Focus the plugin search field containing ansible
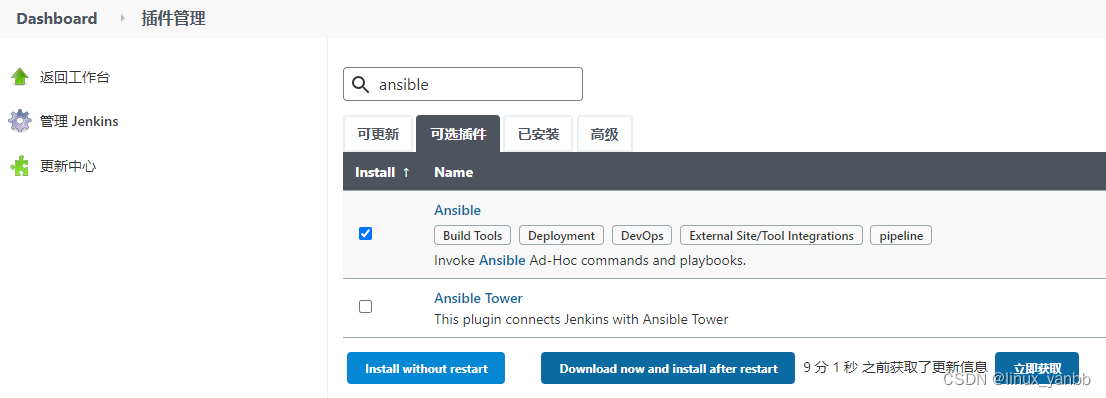 pos(463,85)
